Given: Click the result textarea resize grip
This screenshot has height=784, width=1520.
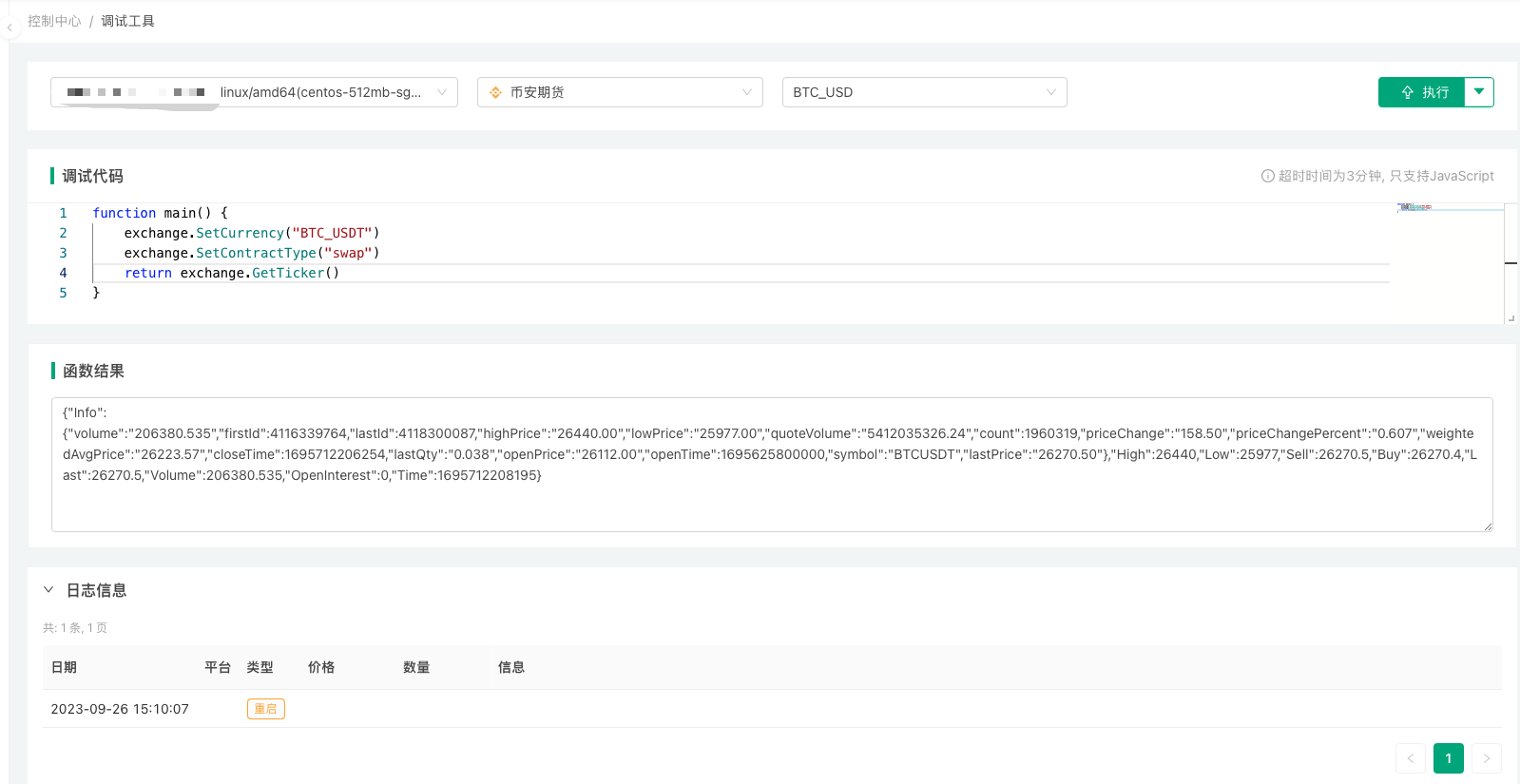Looking at the screenshot, I should 1488,526.
